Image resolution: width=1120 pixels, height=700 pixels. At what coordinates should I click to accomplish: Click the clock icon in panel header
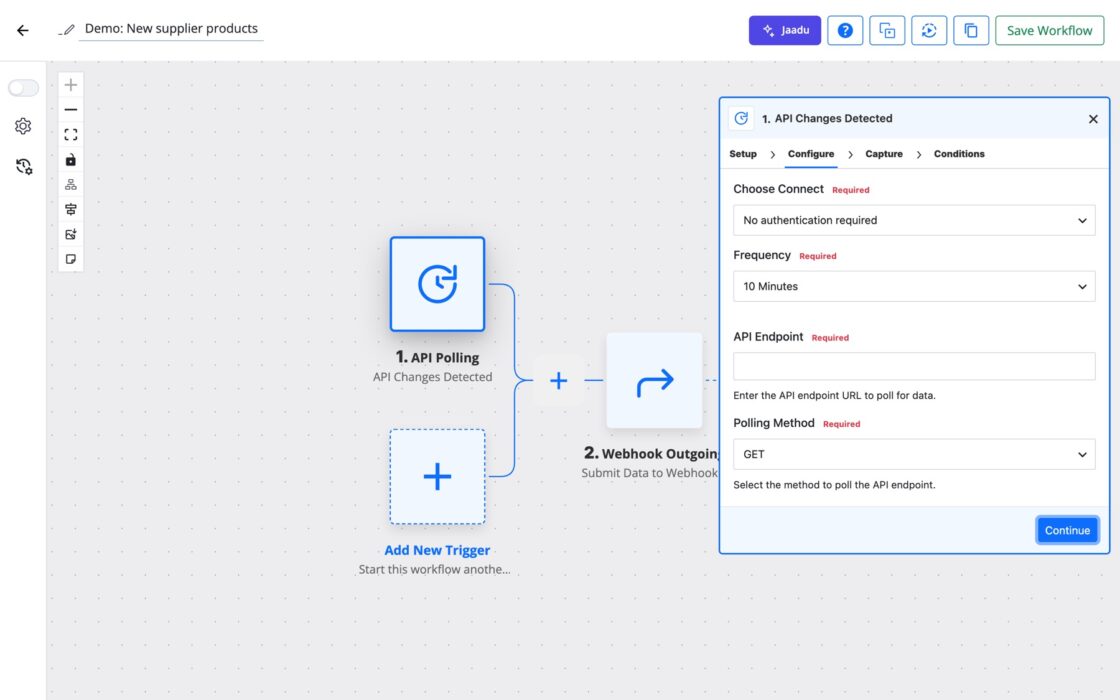pos(741,119)
